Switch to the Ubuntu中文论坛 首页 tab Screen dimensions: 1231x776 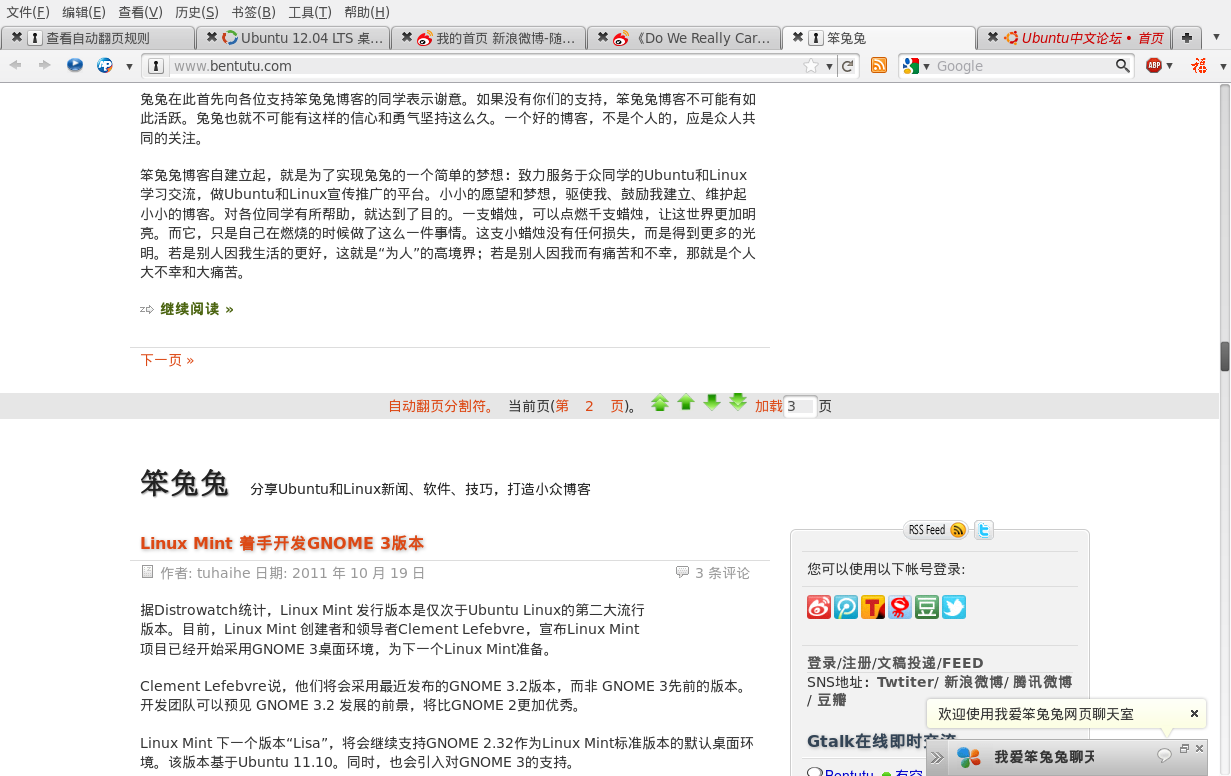(x=1072, y=38)
